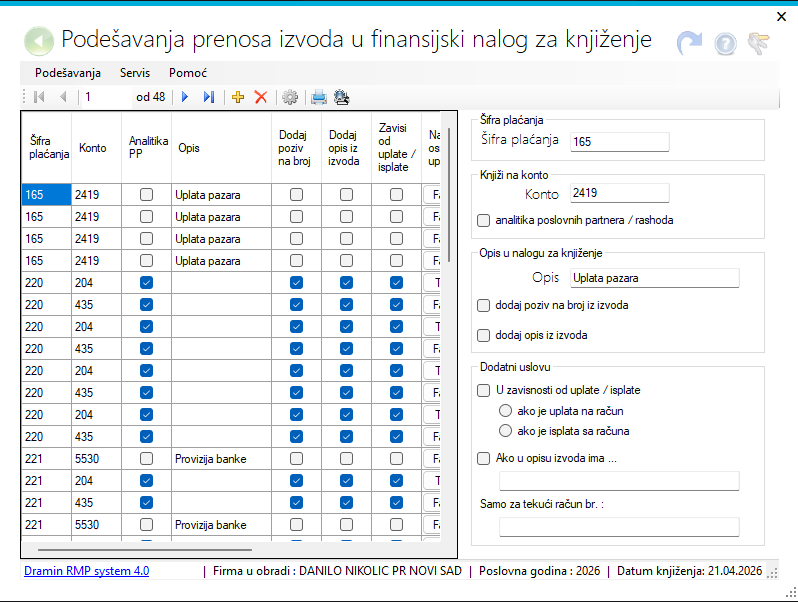Select the highlighted 165 cell in first row

(x=46, y=194)
